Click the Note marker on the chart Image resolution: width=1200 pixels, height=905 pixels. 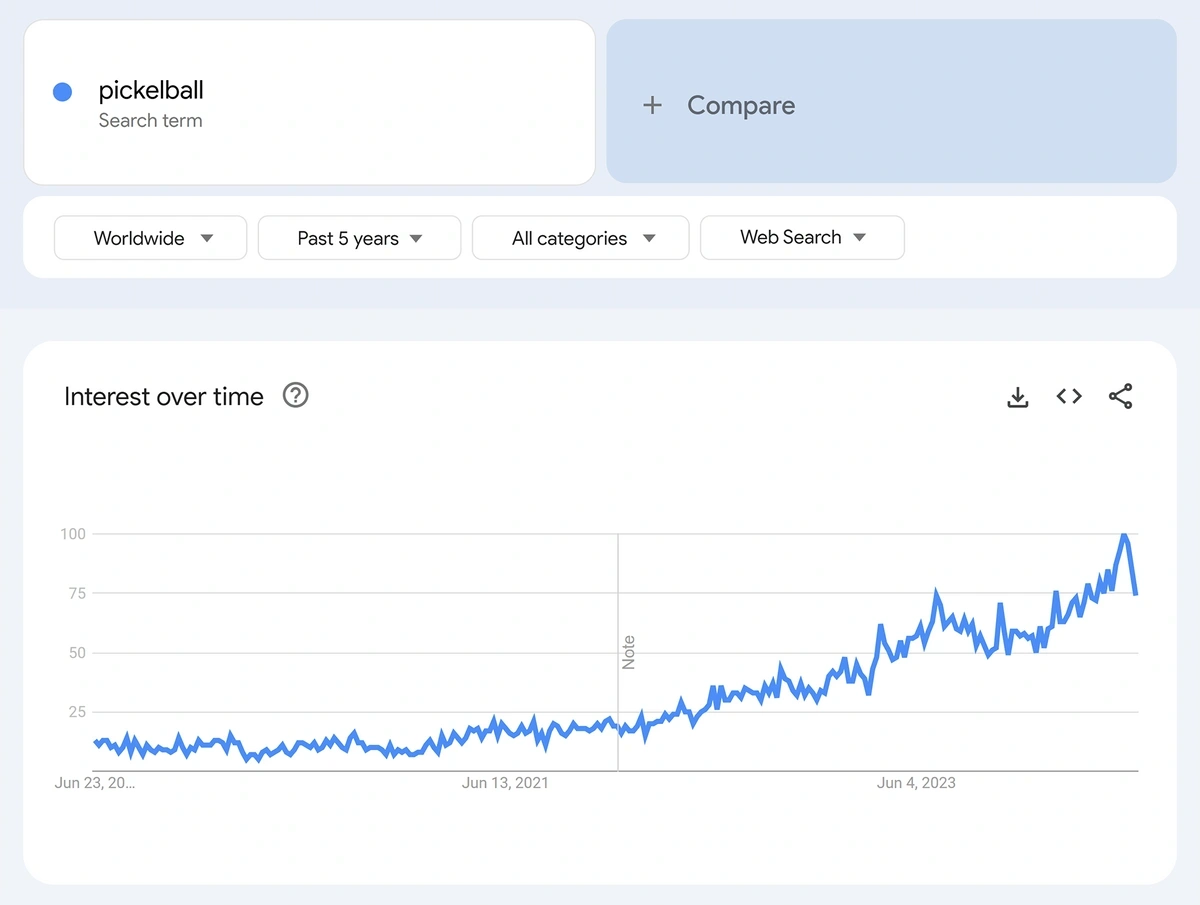(628, 652)
